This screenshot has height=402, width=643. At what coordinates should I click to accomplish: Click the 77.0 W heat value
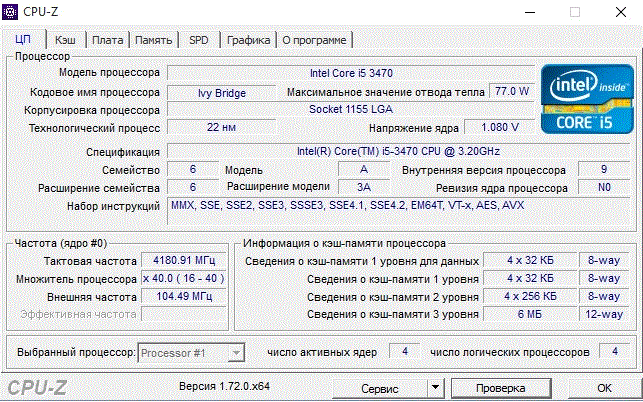click(x=512, y=91)
